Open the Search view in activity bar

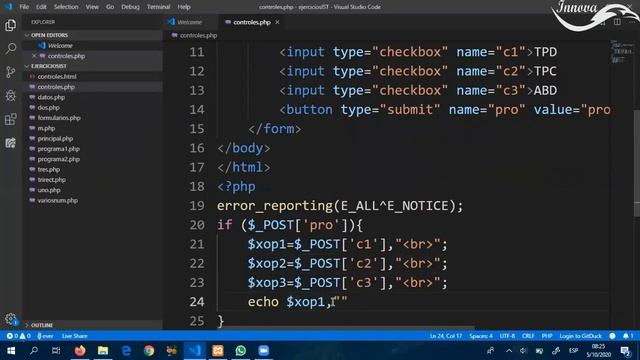pos(11,49)
